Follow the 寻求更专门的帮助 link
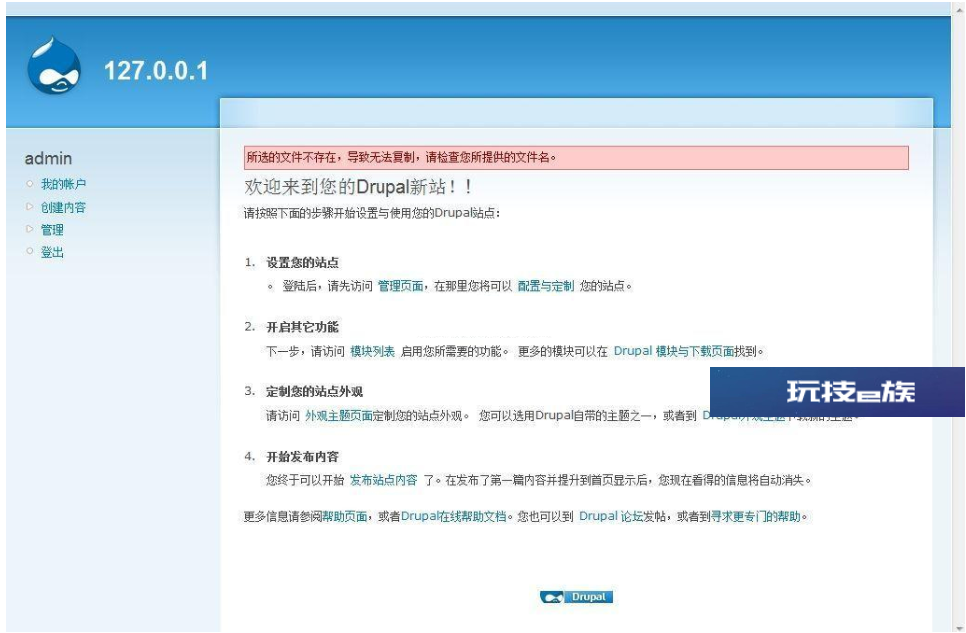 pyautogui.click(x=755, y=517)
